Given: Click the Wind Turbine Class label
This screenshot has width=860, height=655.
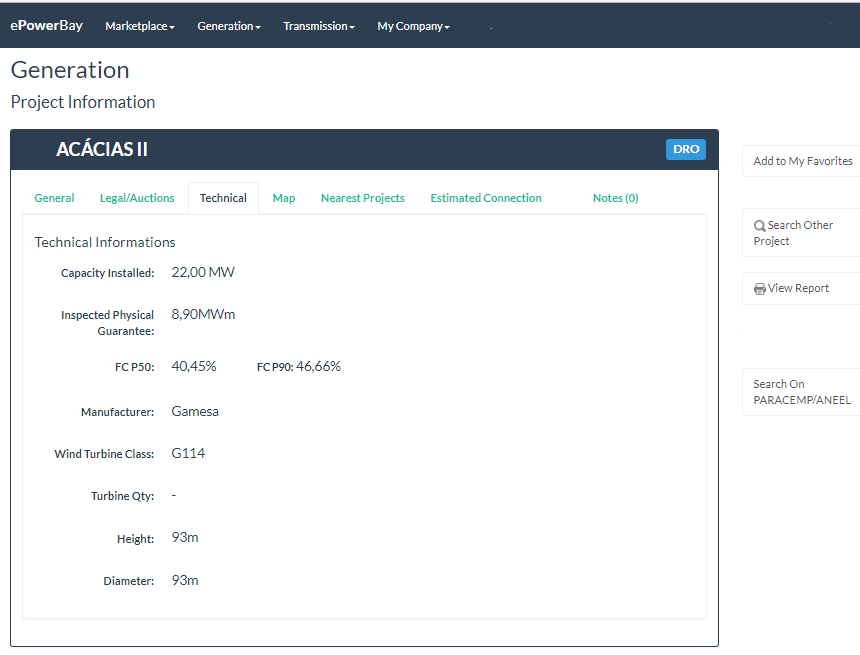Looking at the screenshot, I should click(x=104, y=454).
